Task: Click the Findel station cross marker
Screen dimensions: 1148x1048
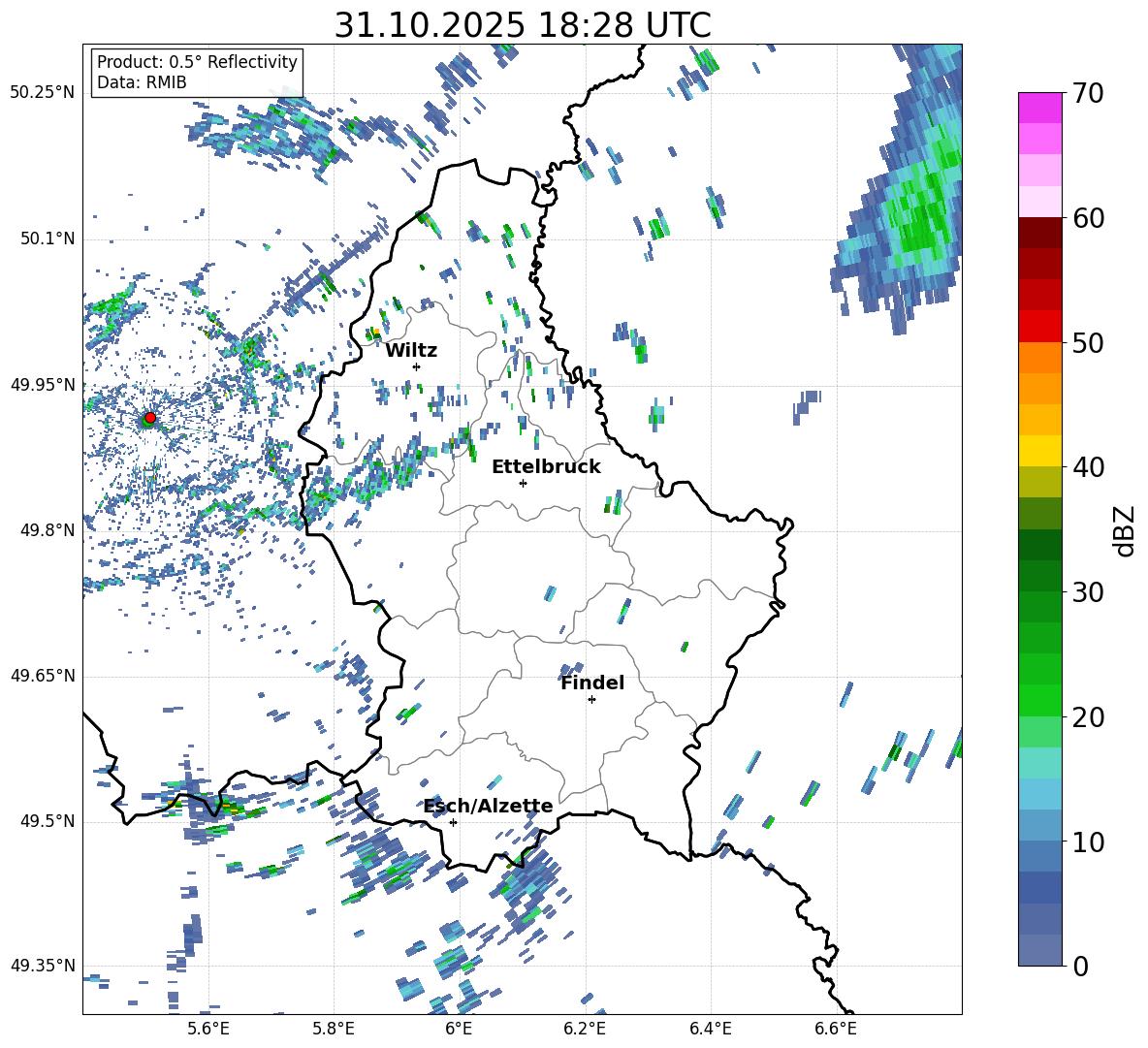Action: click(x=591, y=700)
